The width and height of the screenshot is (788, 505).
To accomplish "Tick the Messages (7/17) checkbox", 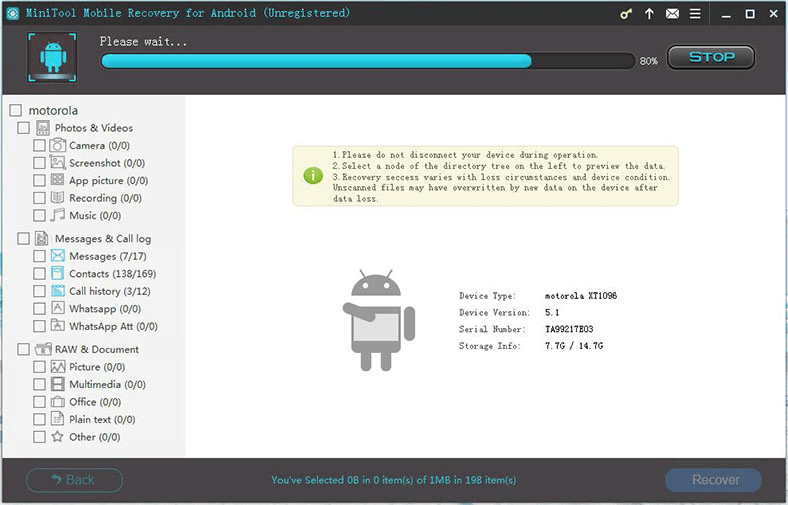I will coord(39,256).
